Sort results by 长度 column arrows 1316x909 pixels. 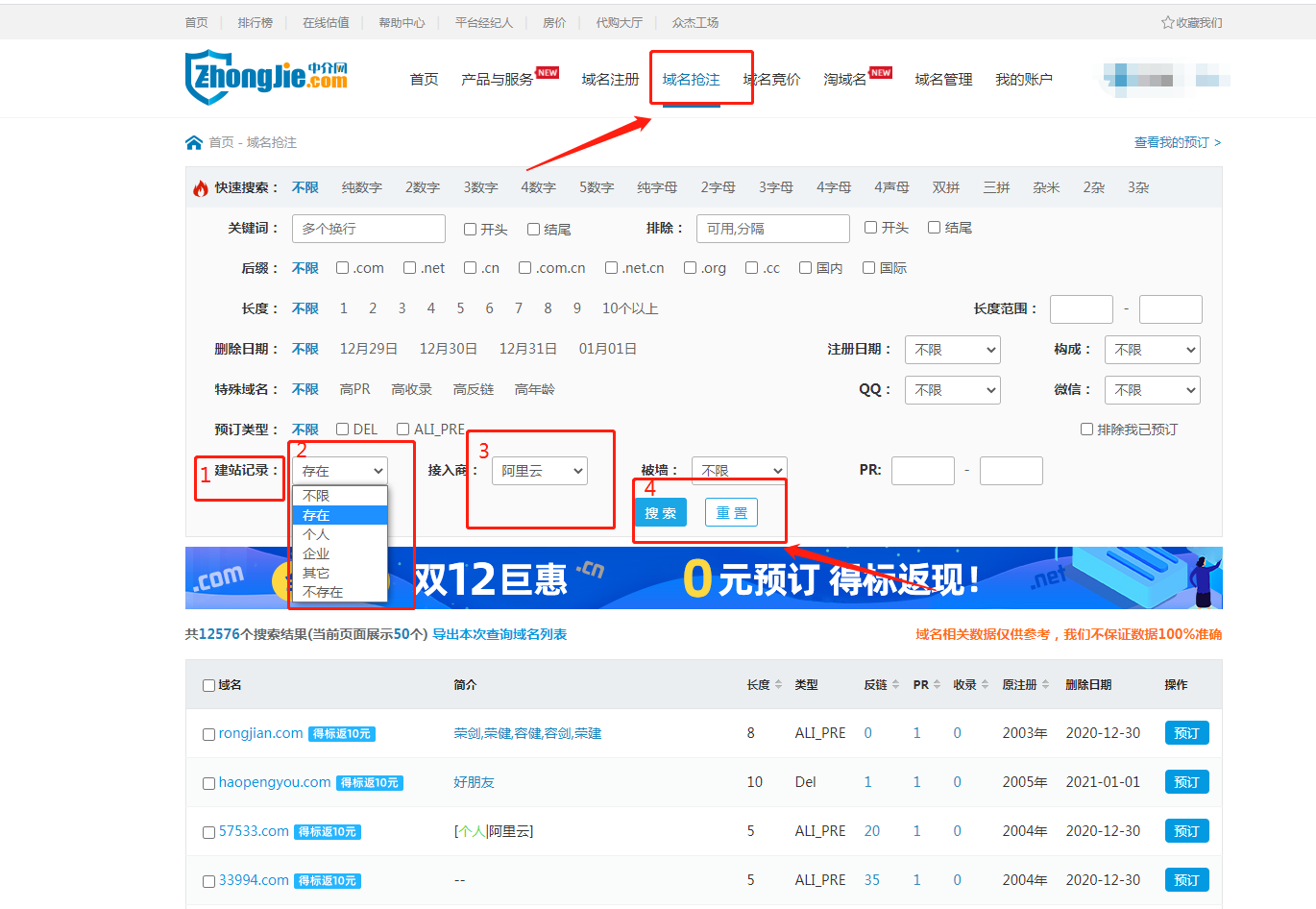778,685
